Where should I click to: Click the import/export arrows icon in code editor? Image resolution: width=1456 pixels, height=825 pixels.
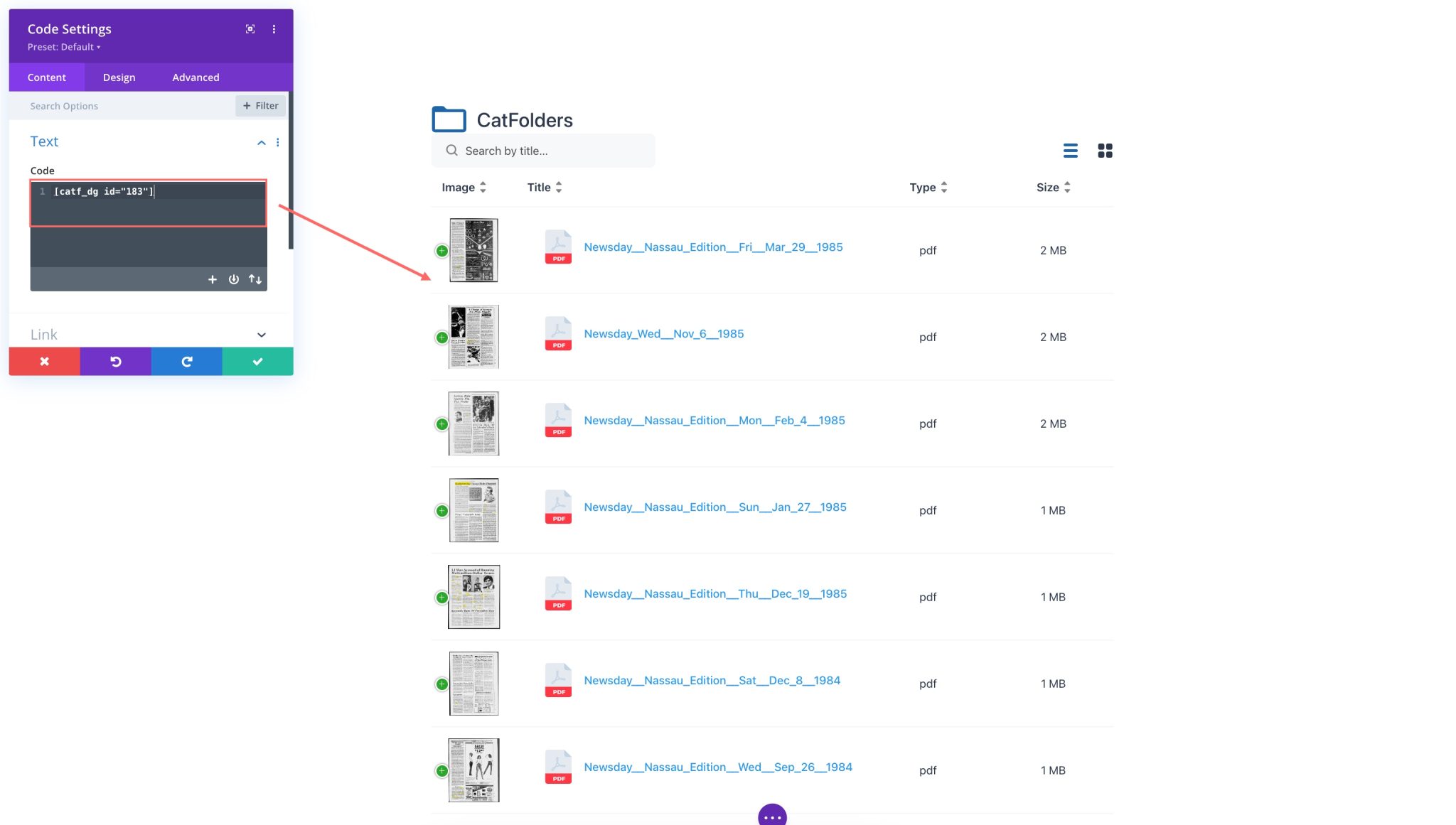pyautogui.click(x=256, y=279)
